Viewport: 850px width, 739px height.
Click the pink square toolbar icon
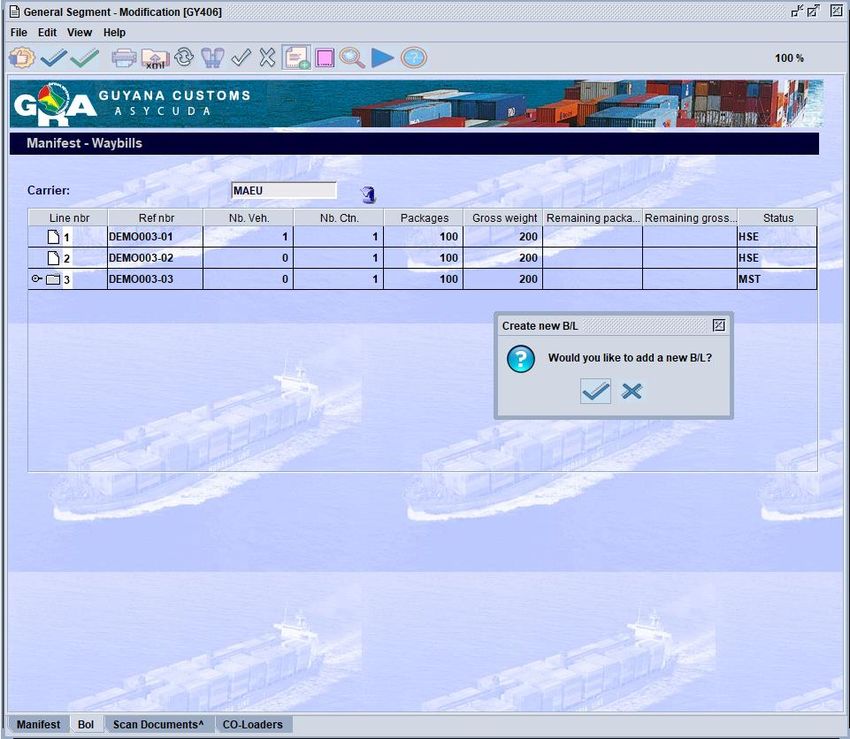pyautogui.click(x=324, y=58)
